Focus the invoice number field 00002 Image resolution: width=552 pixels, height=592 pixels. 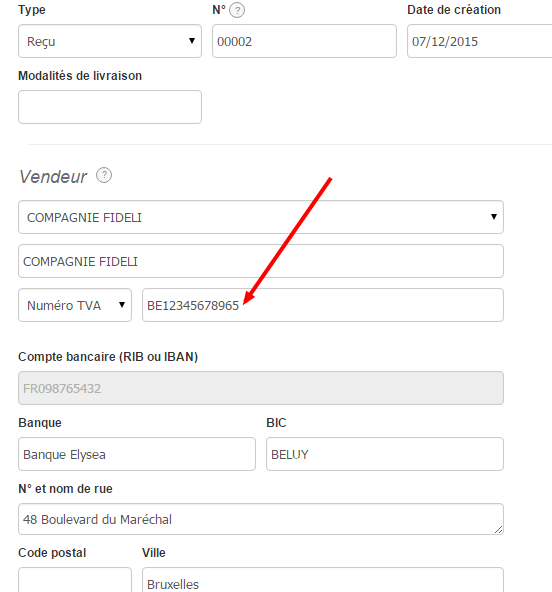(304, 41)
